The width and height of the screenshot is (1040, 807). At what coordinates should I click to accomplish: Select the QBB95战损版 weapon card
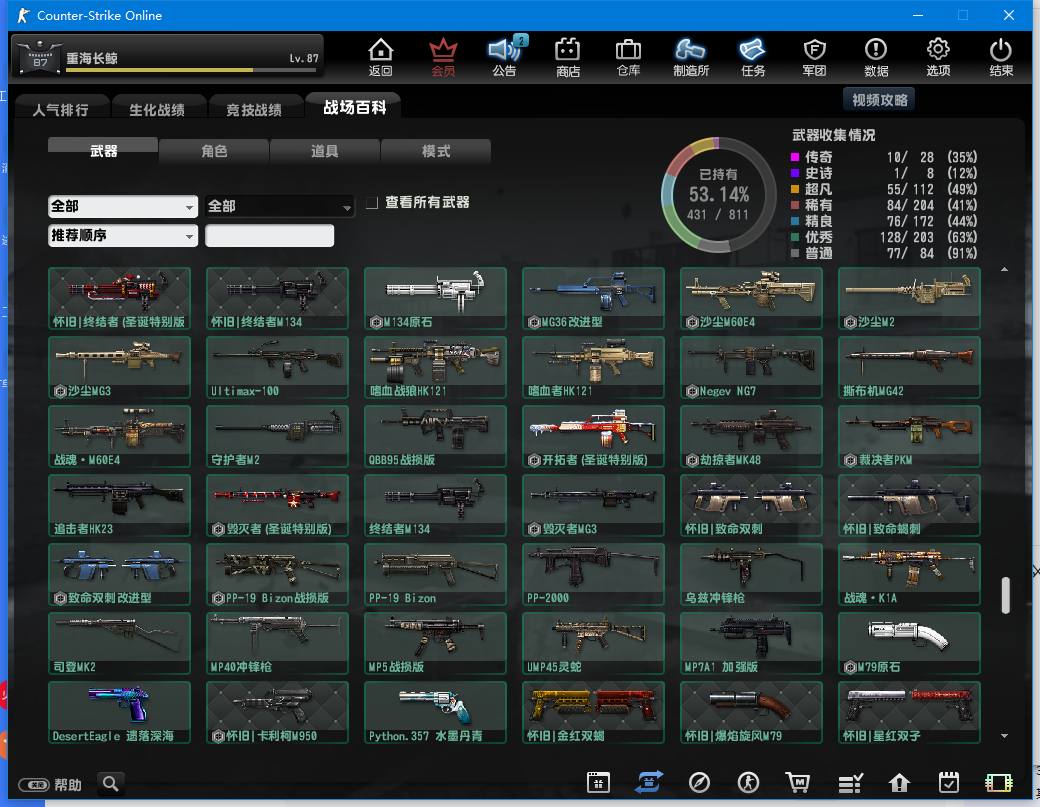pyautogui.click(x=435, y=436)
